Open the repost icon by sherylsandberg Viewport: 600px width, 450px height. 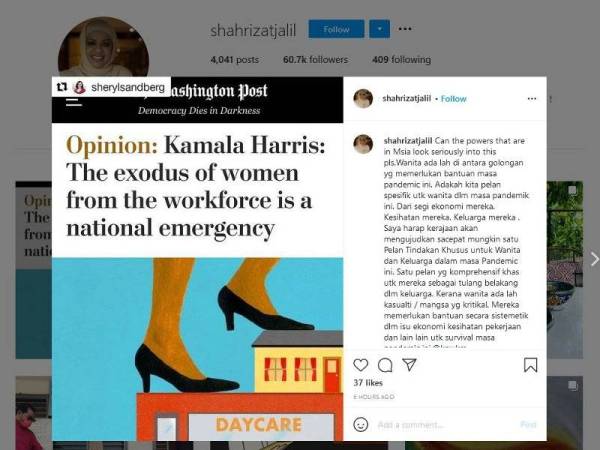point(62,87)
